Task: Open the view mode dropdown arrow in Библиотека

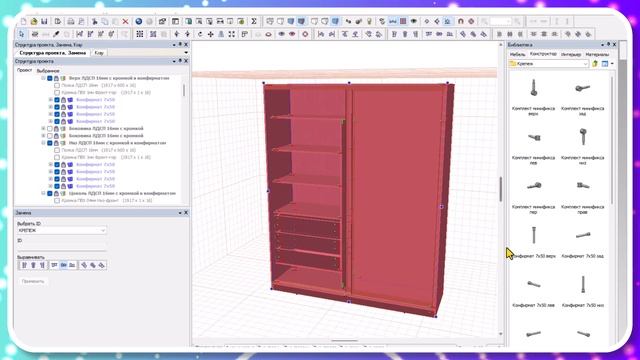Action: pyautogui.click(x=612, y=64)
